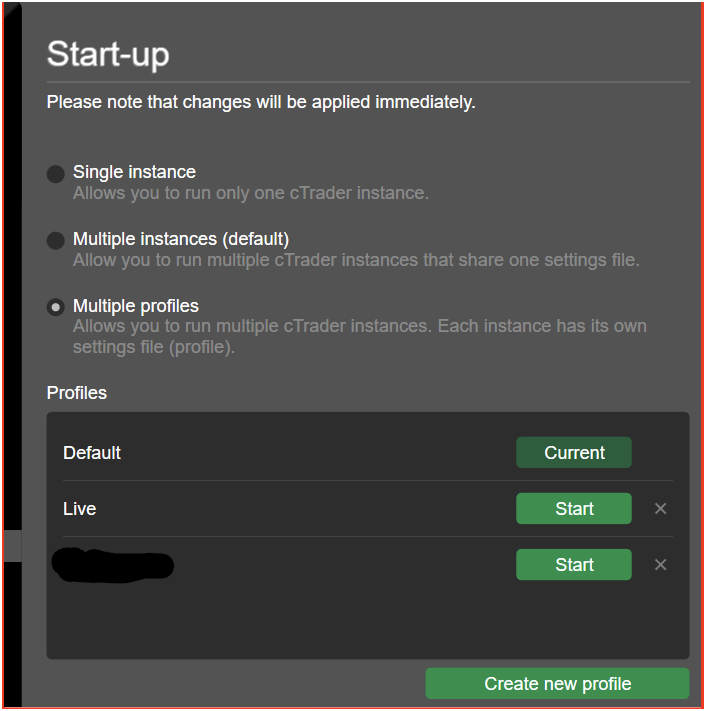Click the Current button for Default profile
The image size is (706, 711).
(574, 453)
